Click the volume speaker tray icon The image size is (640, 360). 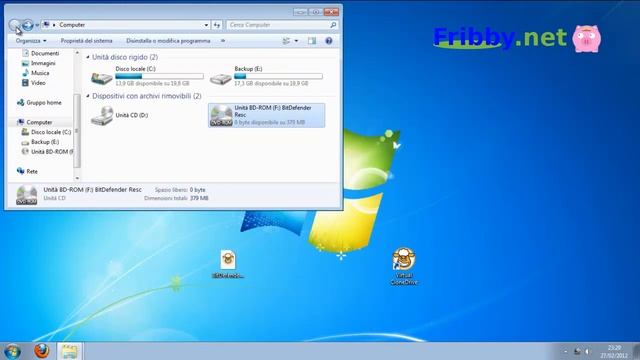[588, 351]
